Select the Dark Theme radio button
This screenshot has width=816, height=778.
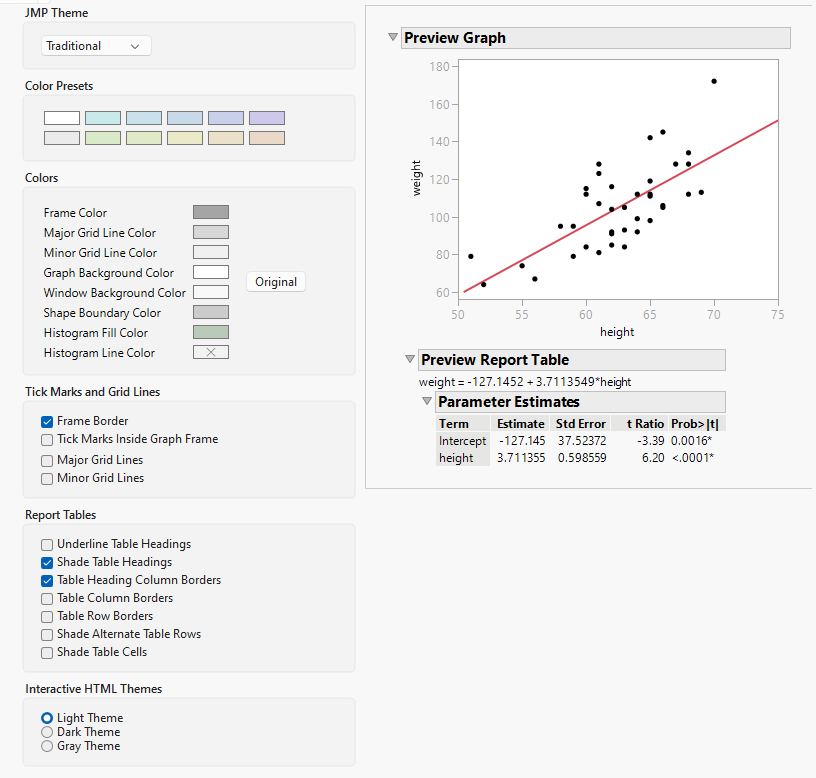tap(47, 732)
